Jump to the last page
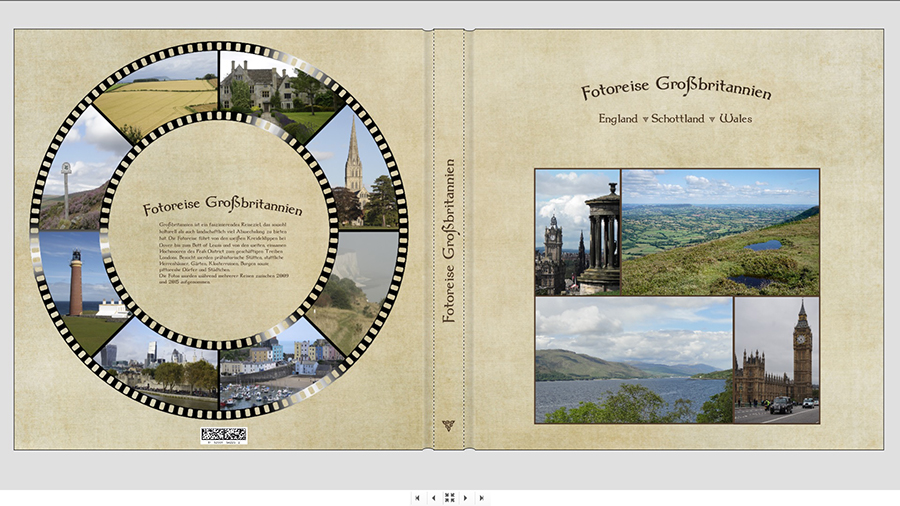The width and height of the screenshot is (900, 506). [x=482, y=498]
